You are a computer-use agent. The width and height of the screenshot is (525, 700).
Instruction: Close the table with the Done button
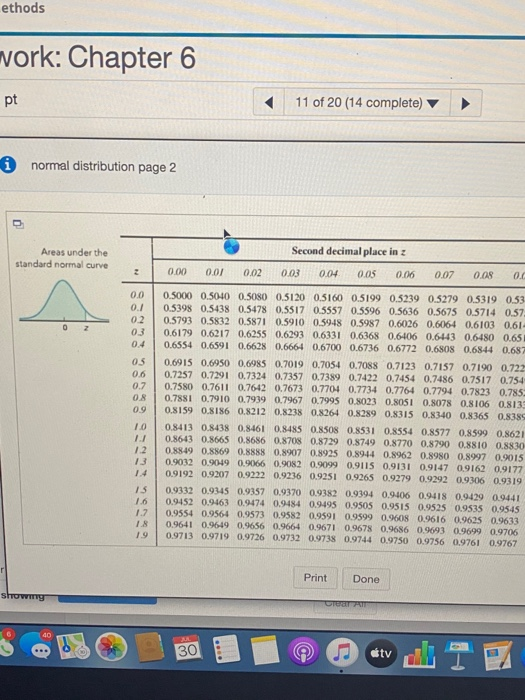point(366,579)
